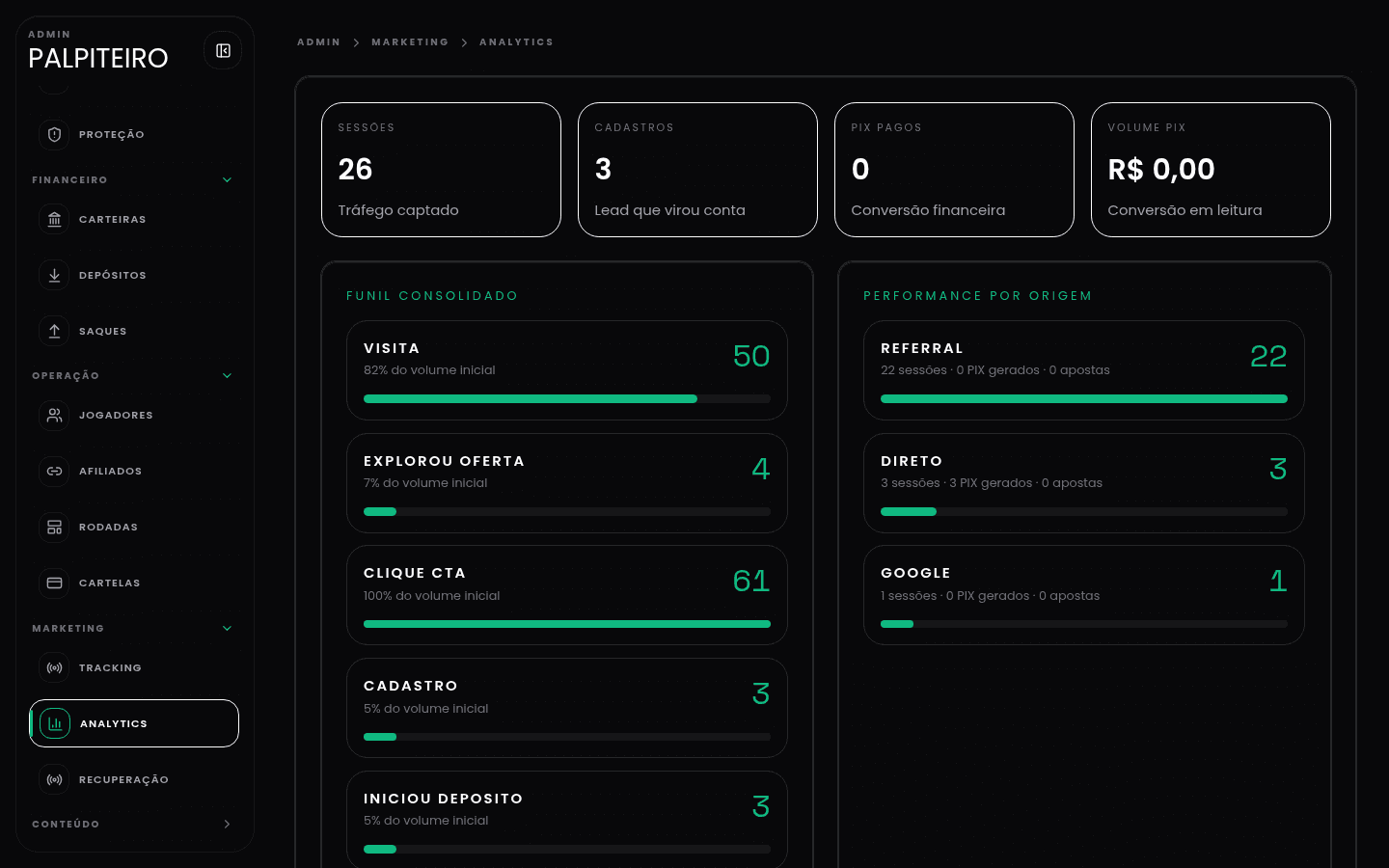The height and width of the screenshot is (868, 1389).
Task: Click the Clique CTA funnel row
Action: [x=567, y=594]
